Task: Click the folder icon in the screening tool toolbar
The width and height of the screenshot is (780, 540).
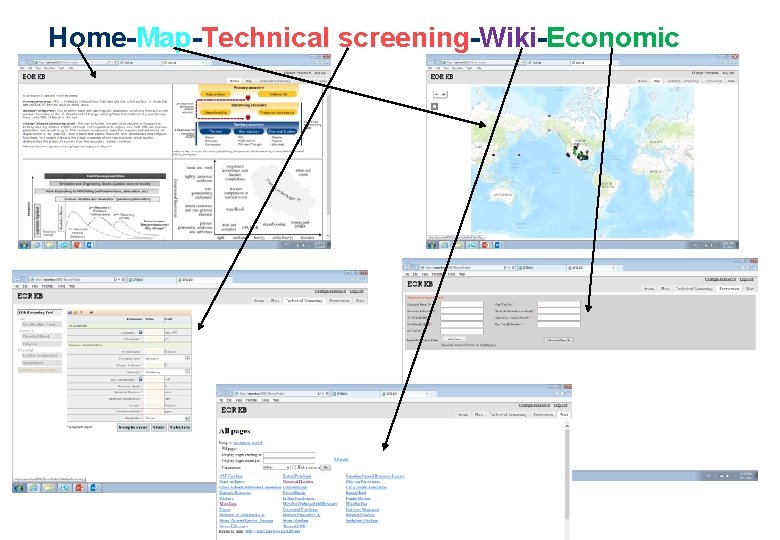Action: point(75,313)
